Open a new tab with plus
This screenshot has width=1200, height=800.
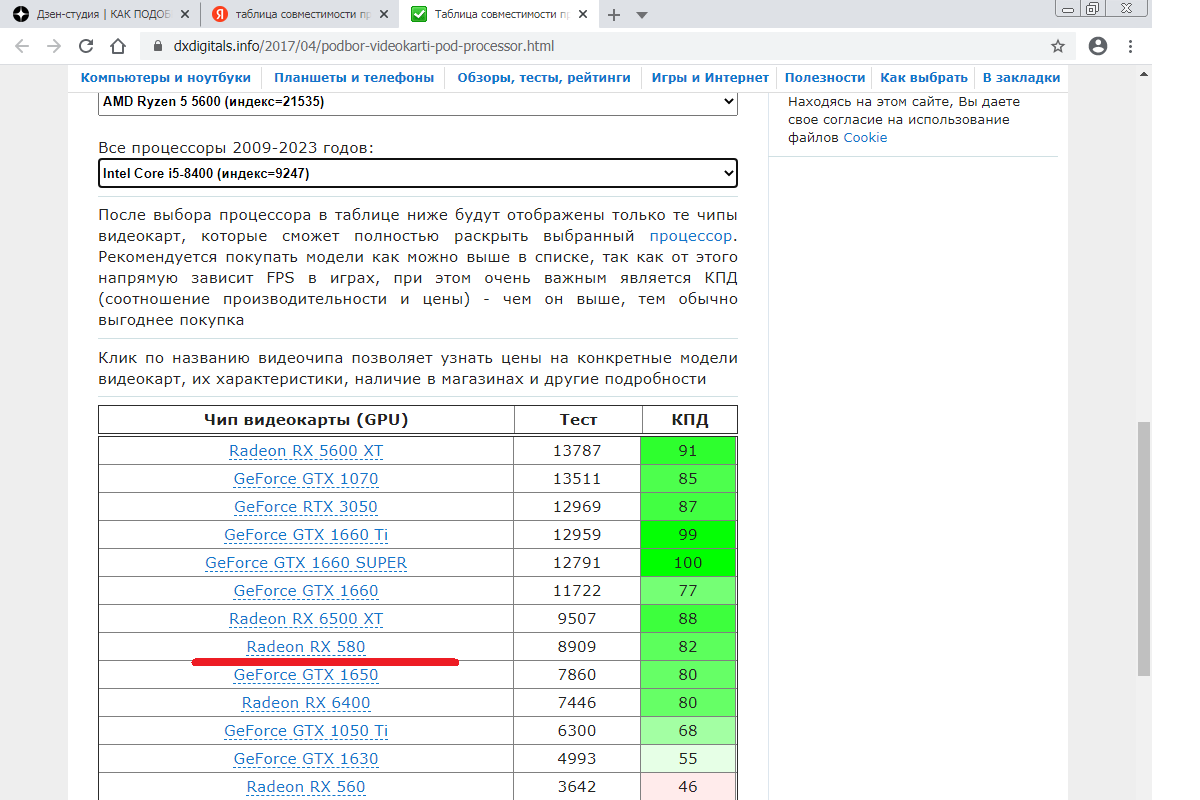click(614, 15)
